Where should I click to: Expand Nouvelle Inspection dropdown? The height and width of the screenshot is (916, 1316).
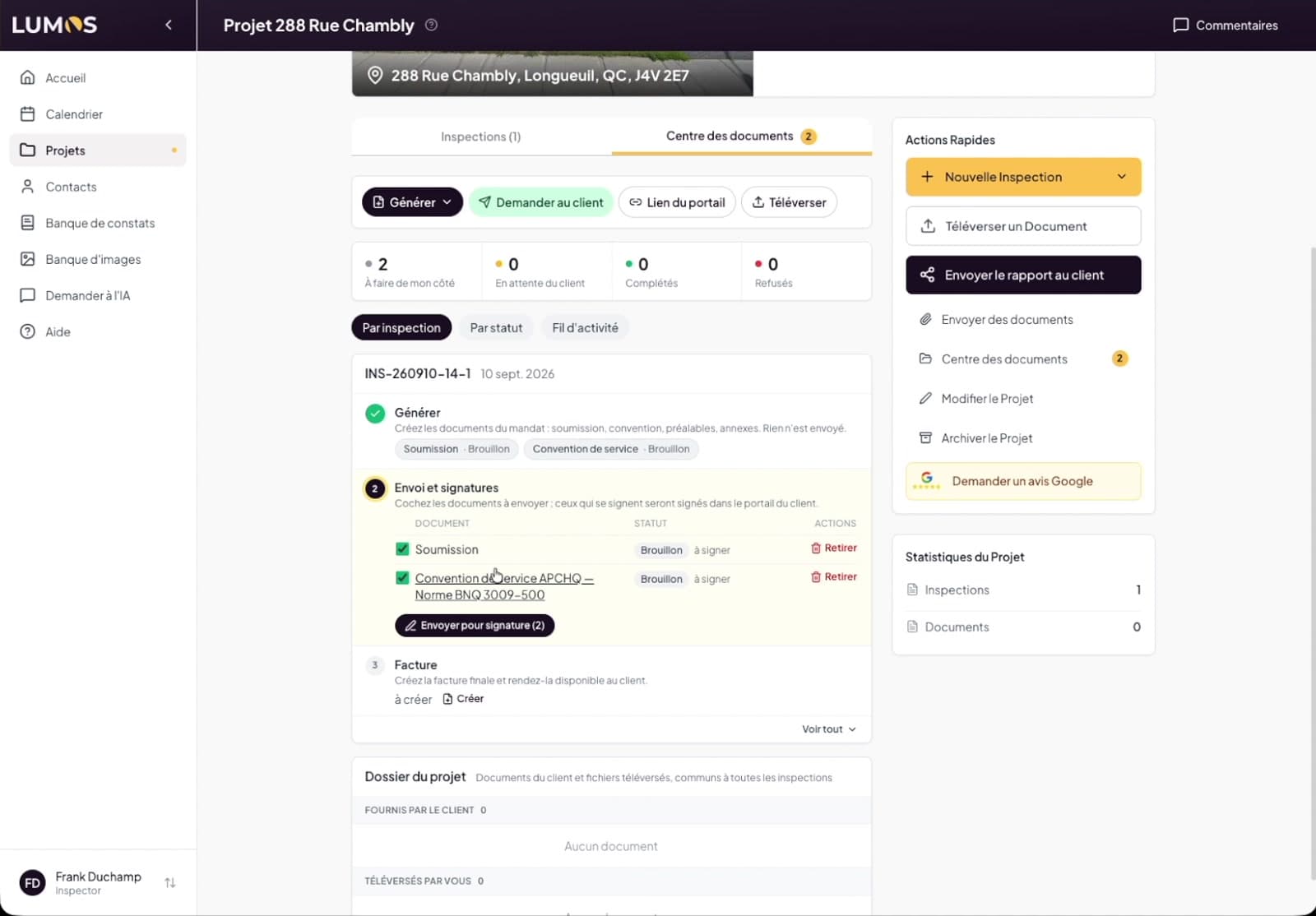[x=1121, y=177]
